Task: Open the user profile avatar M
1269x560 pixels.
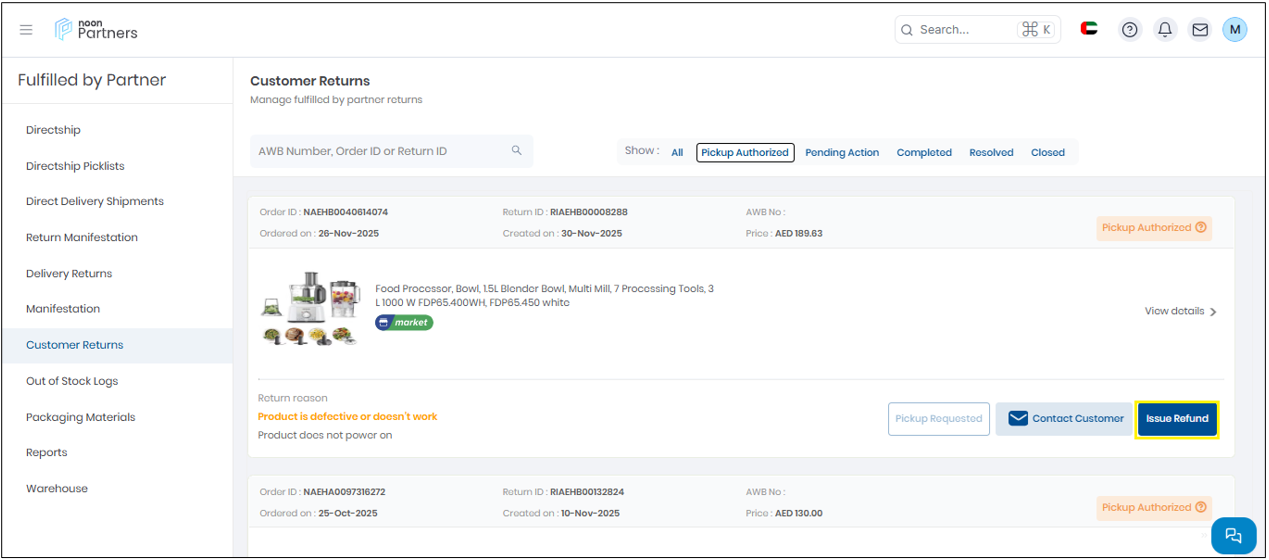Action: (1235, 30)
